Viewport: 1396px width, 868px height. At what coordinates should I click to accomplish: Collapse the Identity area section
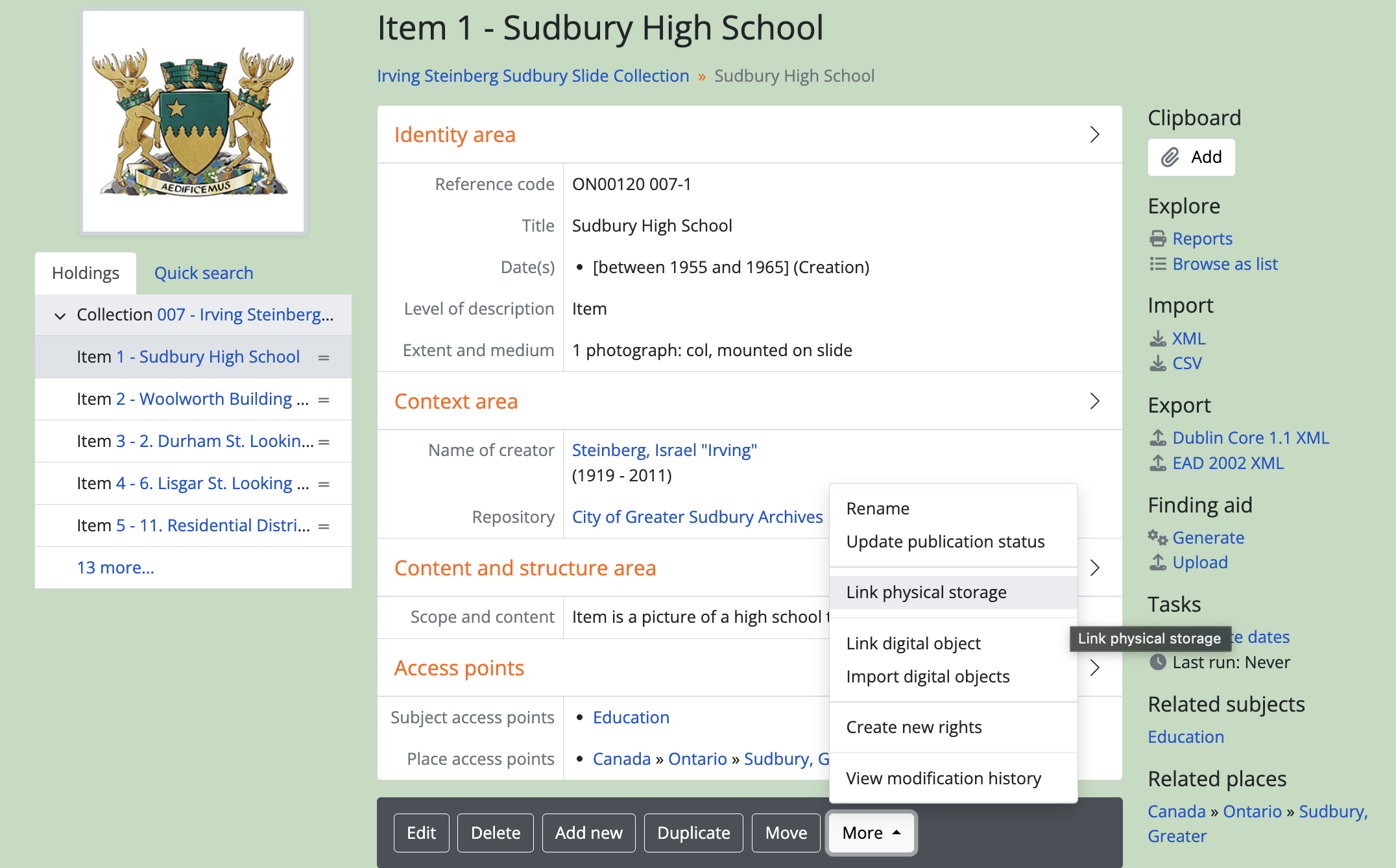(x=1094, y=134)
